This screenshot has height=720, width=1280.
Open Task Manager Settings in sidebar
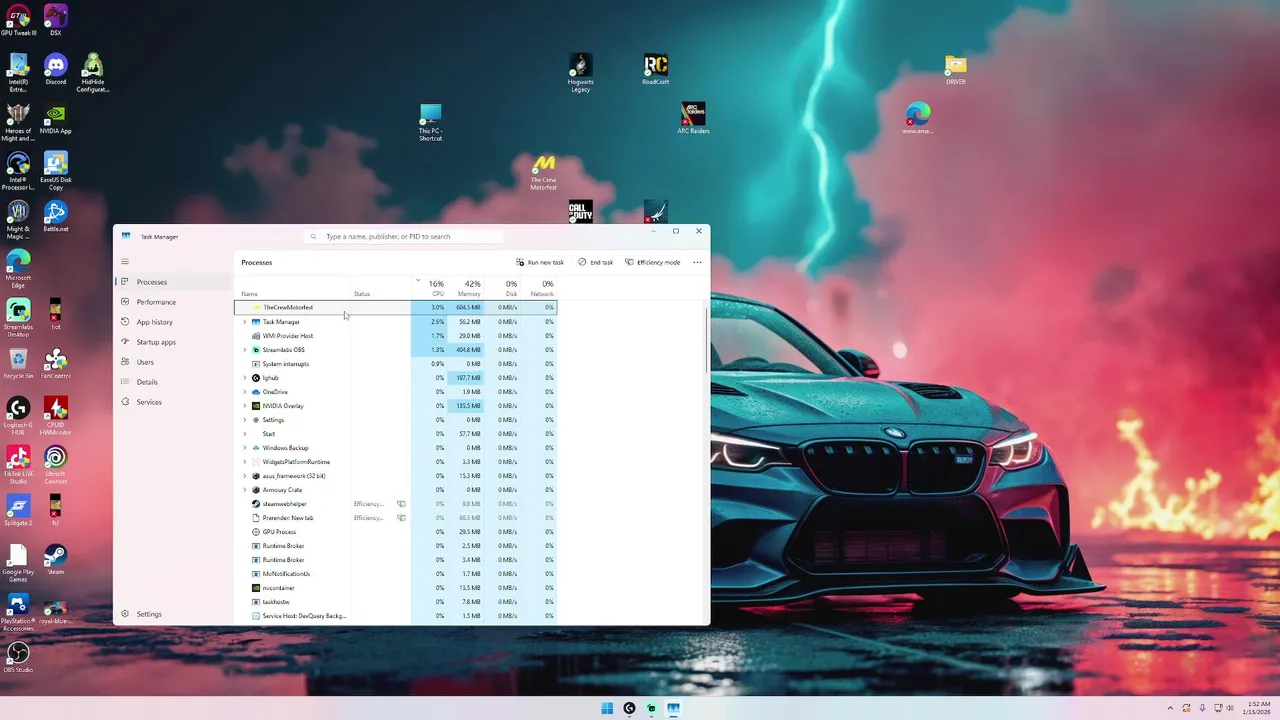[x=173, y=614]
